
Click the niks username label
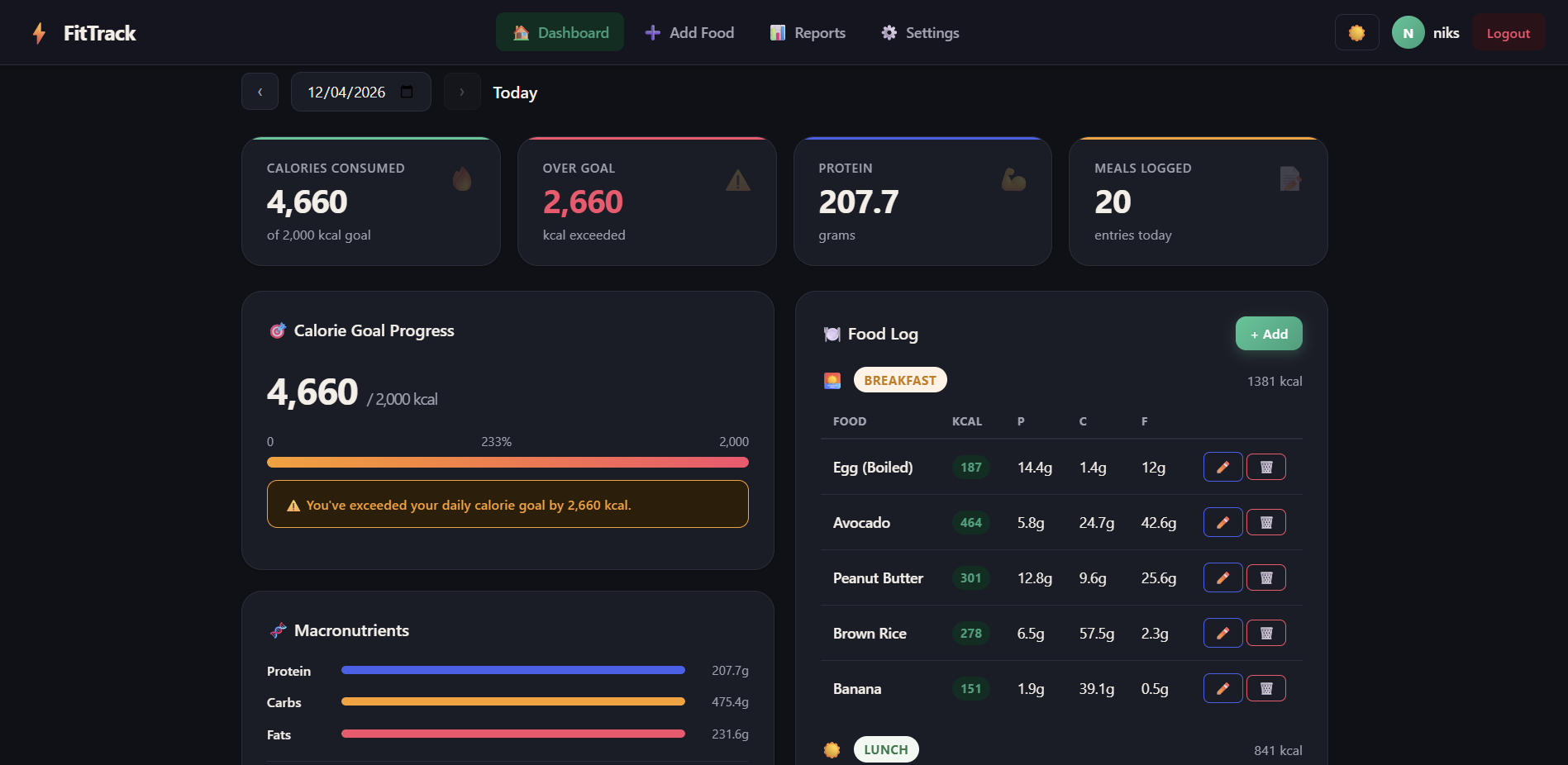1446,33
